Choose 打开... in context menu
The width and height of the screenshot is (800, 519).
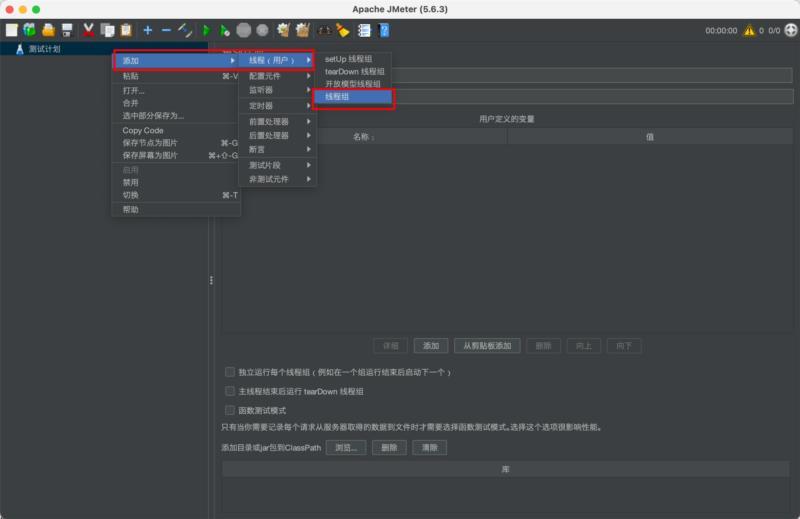pos(176,91)
